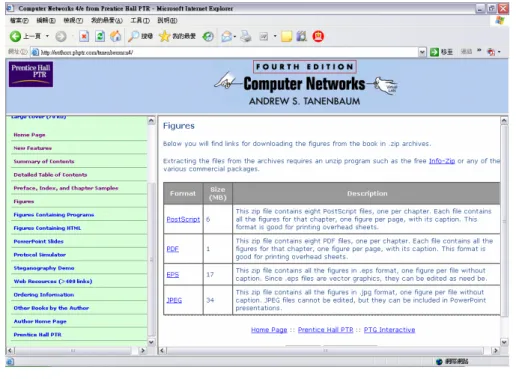
Task: Expand the Links toolbar chevron
Action: (x=479, y=51)
